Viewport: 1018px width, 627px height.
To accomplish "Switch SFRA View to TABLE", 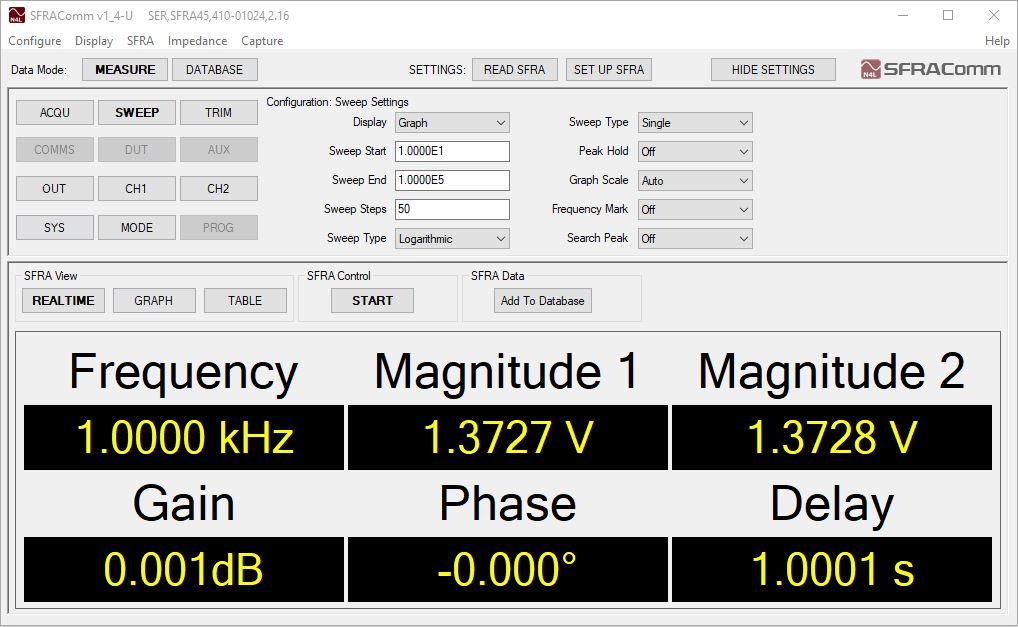I will pyautogui.click(x=245, y=300).
